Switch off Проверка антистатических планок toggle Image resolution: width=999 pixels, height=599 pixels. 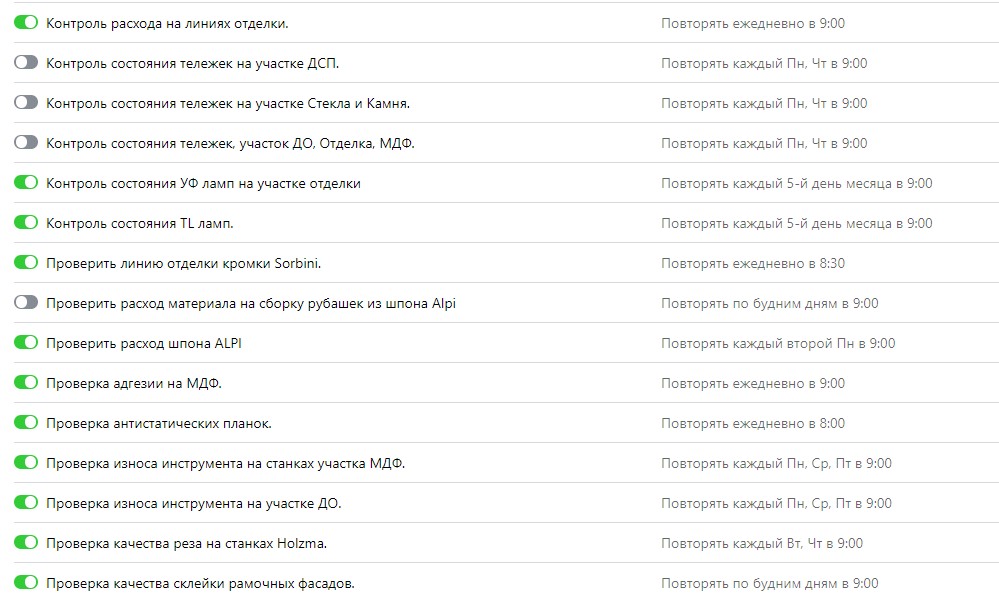coord(26,423)
